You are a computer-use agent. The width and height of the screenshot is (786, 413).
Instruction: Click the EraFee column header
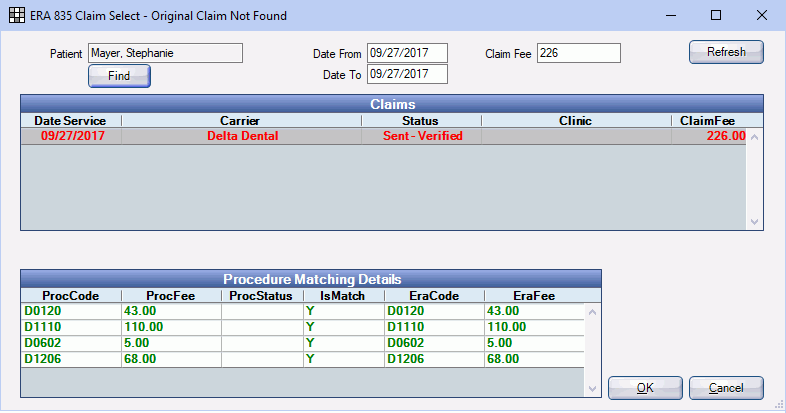pos(534,296)
